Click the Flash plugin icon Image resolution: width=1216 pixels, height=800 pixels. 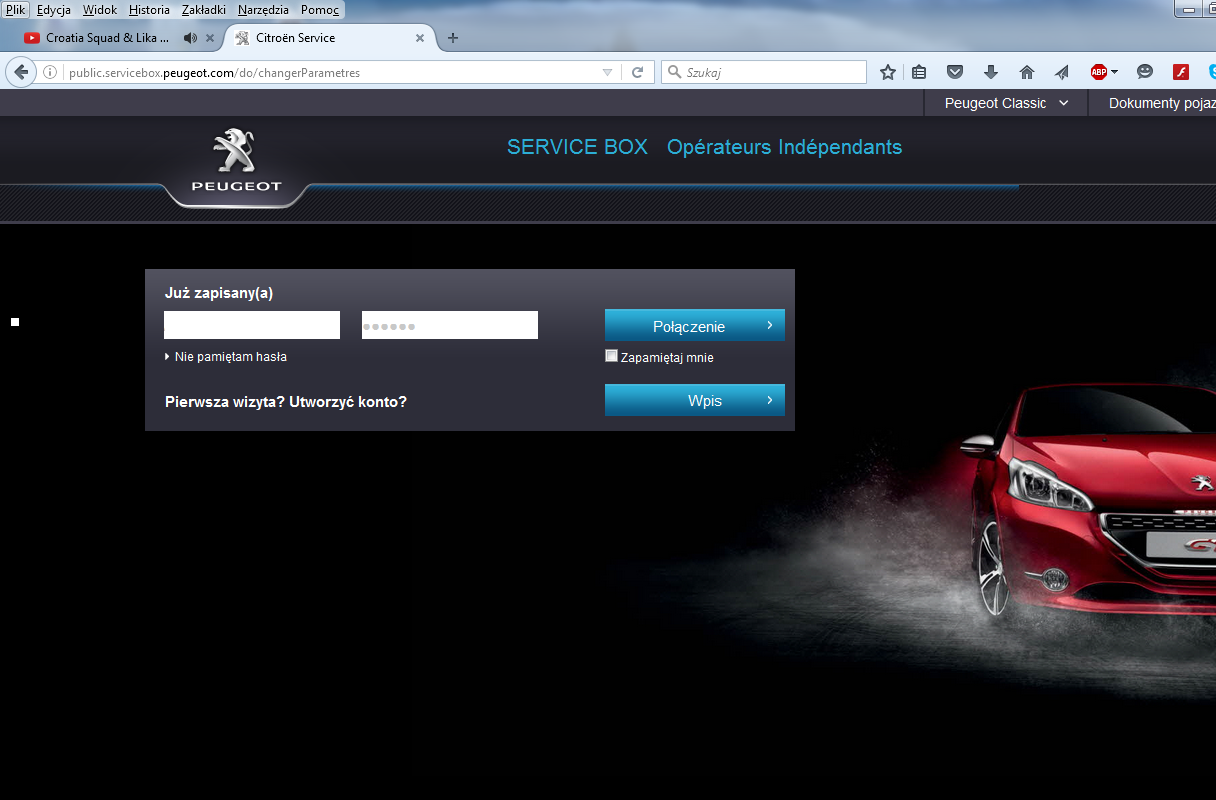click(1180, 72)
